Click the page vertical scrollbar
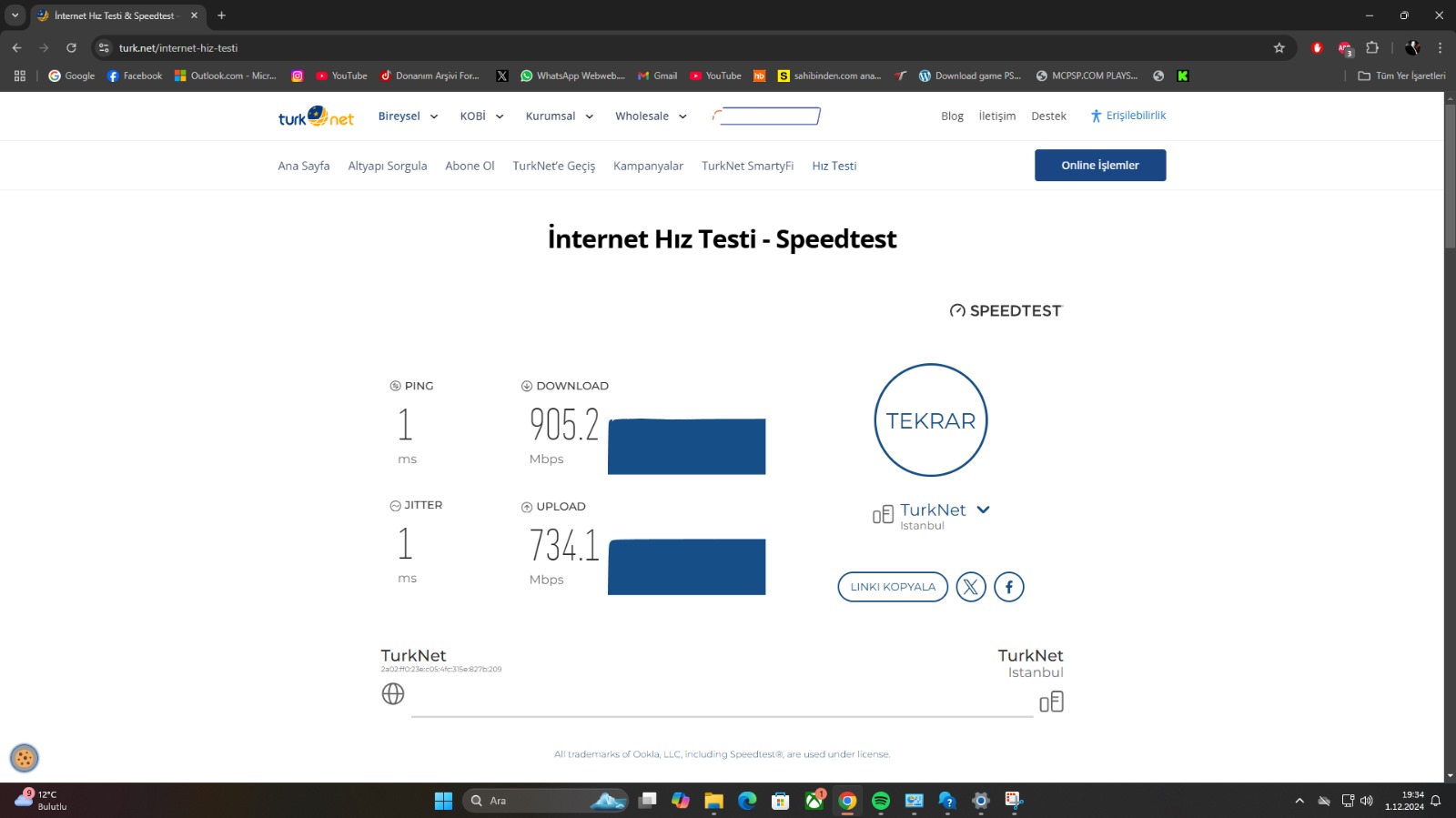Image resolution: width=1456 pixels, height=818 pixels. click(x=1450, y=177)
